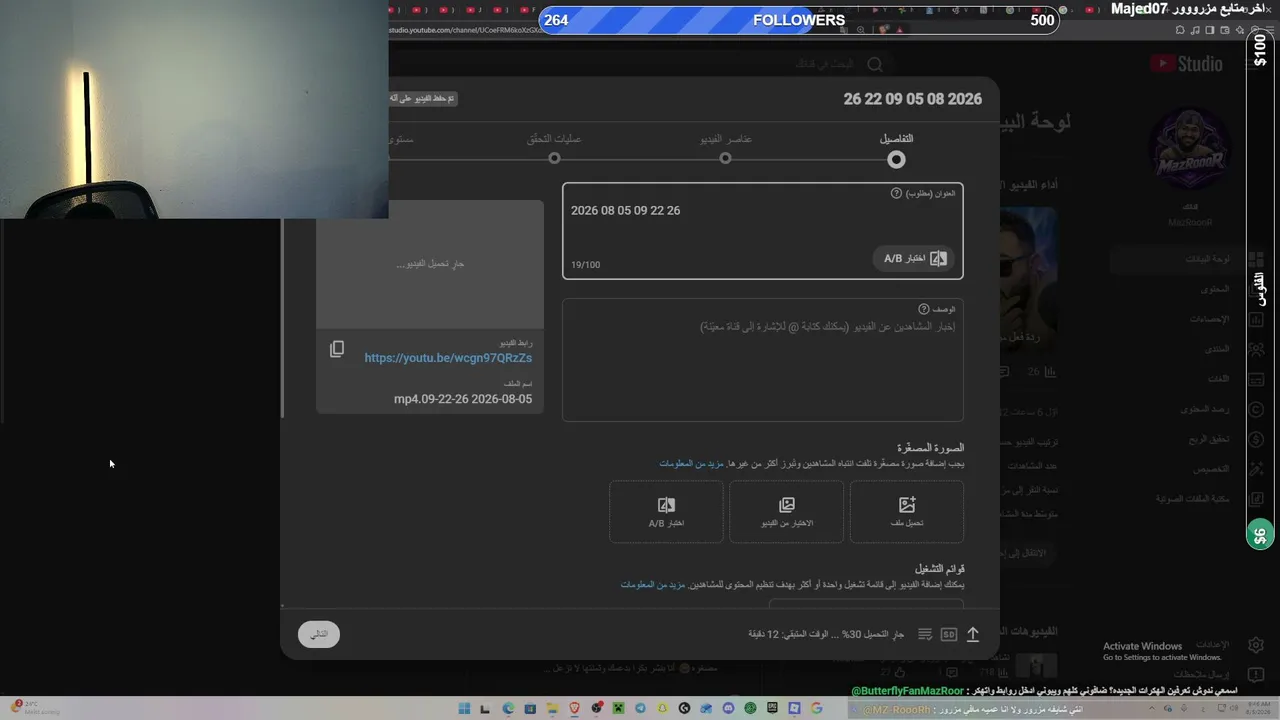The height and width of the screenshot is (720, 1280).
Task: Choose thumbnail from video option
Action: tap(786, 512)
